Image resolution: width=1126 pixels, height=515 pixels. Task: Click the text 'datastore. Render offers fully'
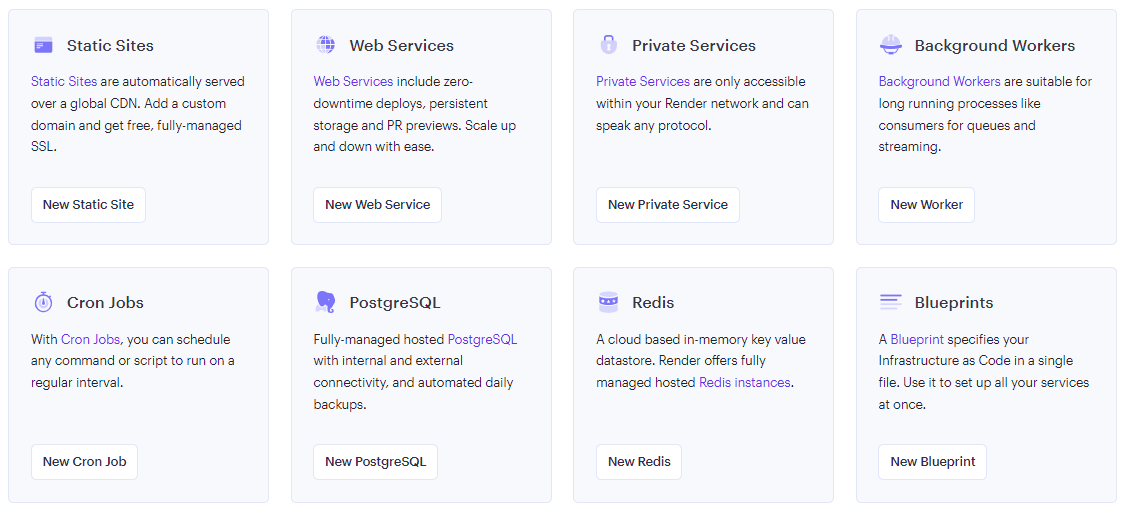(681, 361)
